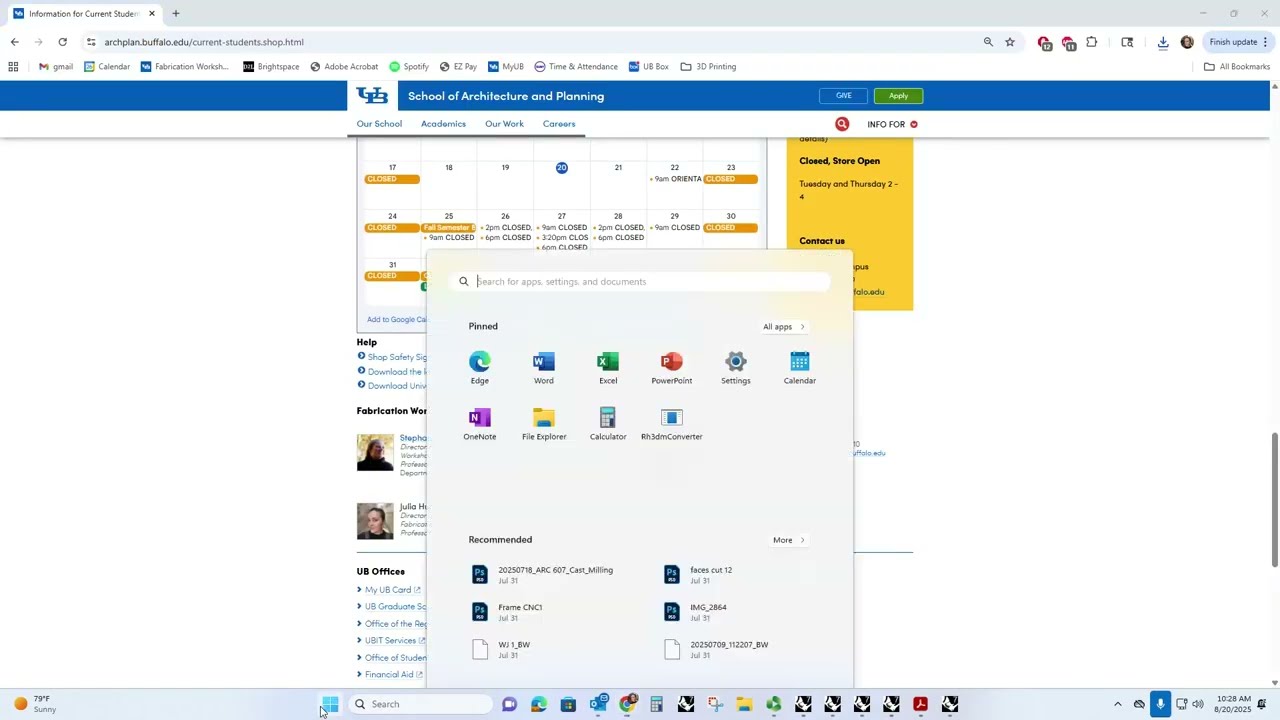
Task: Select the Information for Current Students tab
Action: (x=84, y=14)
